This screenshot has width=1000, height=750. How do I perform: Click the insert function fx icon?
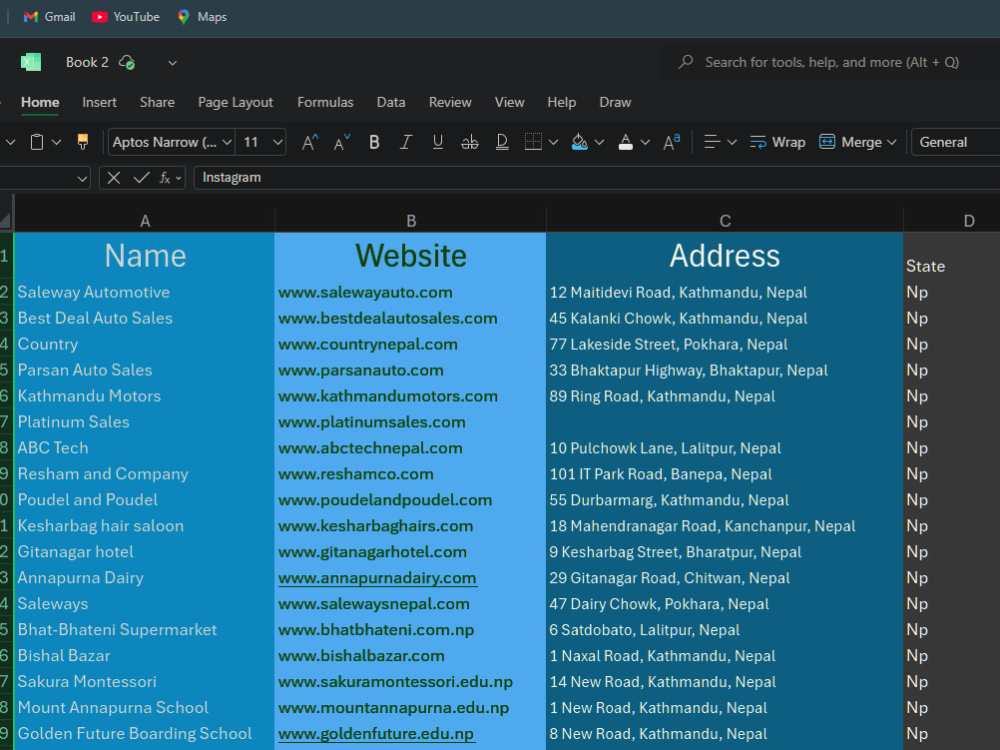[165, 178]
